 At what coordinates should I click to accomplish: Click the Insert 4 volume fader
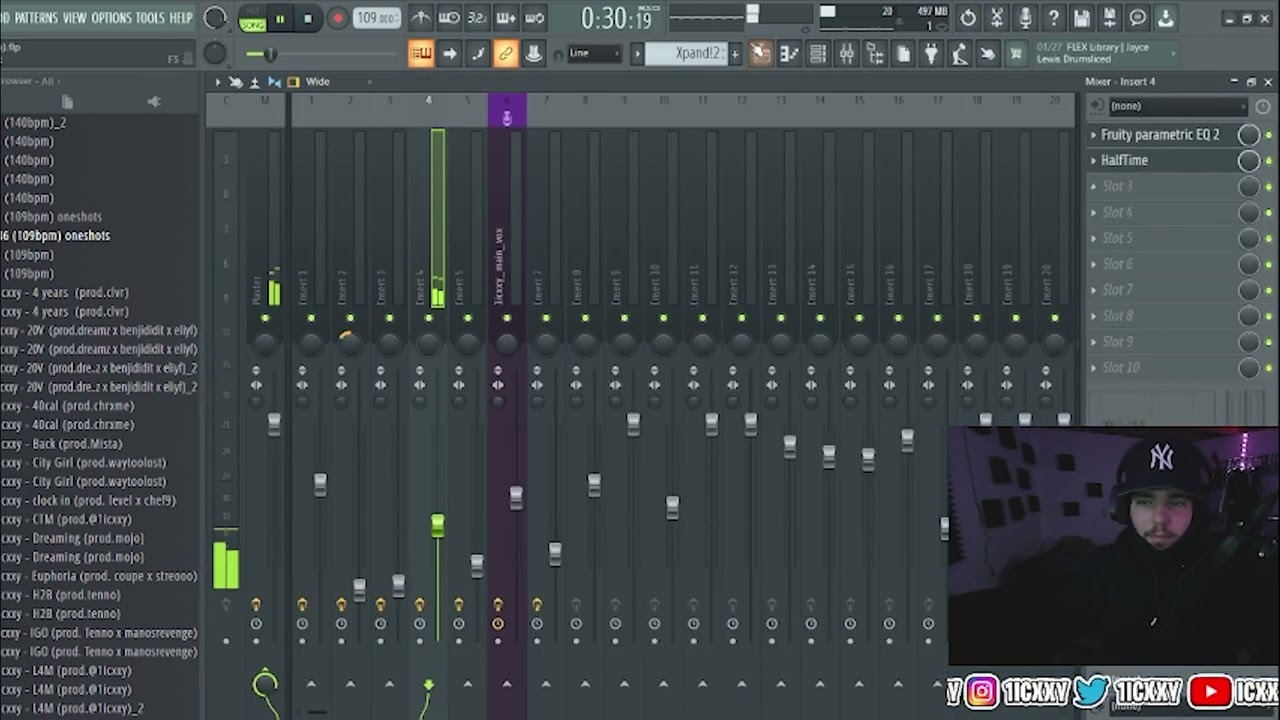pos(437,526)
